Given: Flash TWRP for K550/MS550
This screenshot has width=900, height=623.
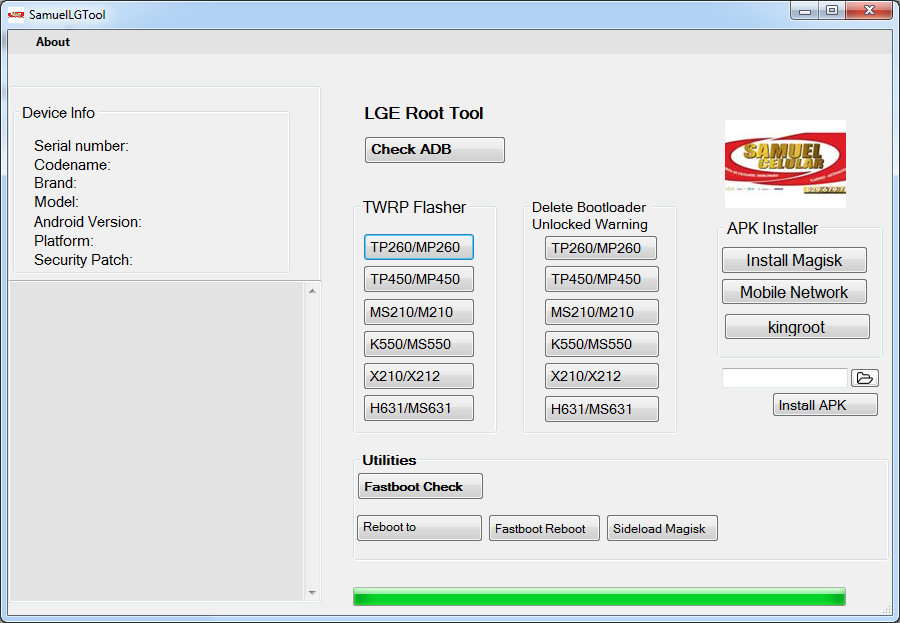Looking at the screenshot, I should (419, 345).
